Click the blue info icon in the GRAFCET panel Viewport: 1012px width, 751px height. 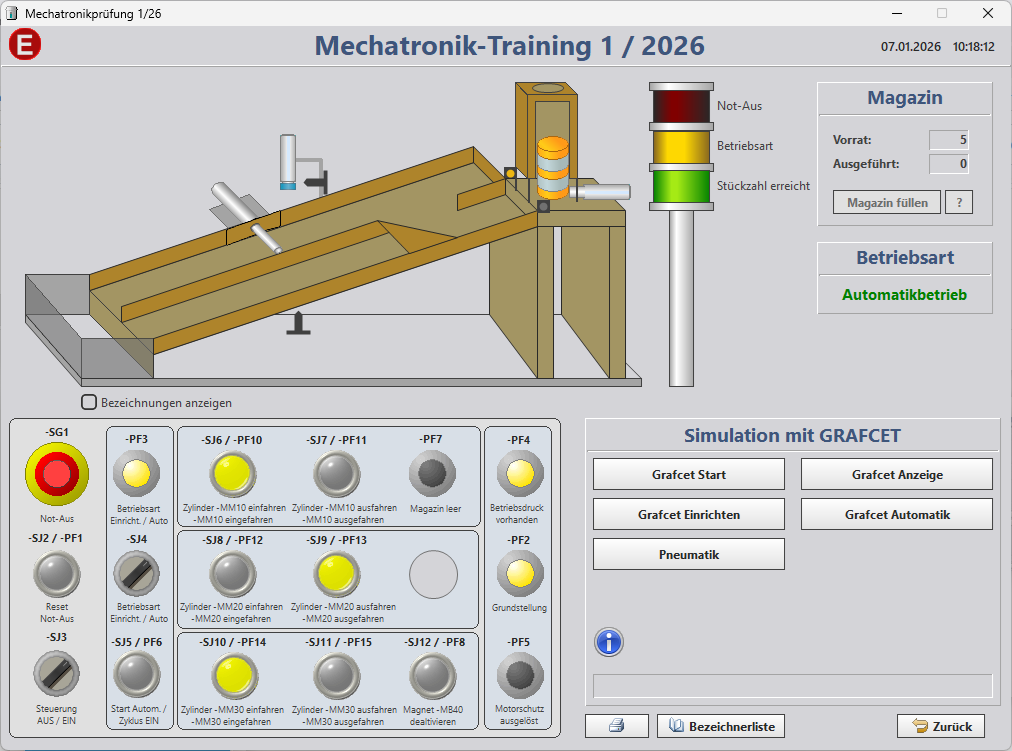pos(607,643)
